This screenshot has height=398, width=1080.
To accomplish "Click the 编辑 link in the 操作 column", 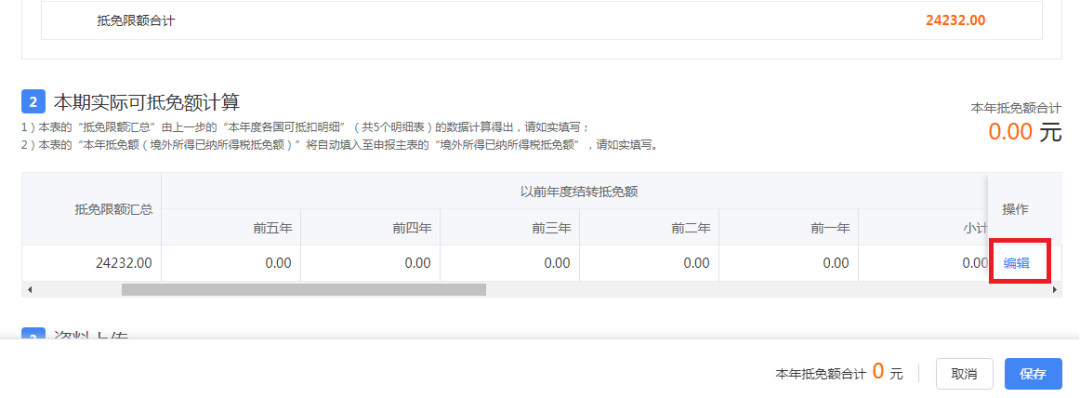I will [1017, 262].
